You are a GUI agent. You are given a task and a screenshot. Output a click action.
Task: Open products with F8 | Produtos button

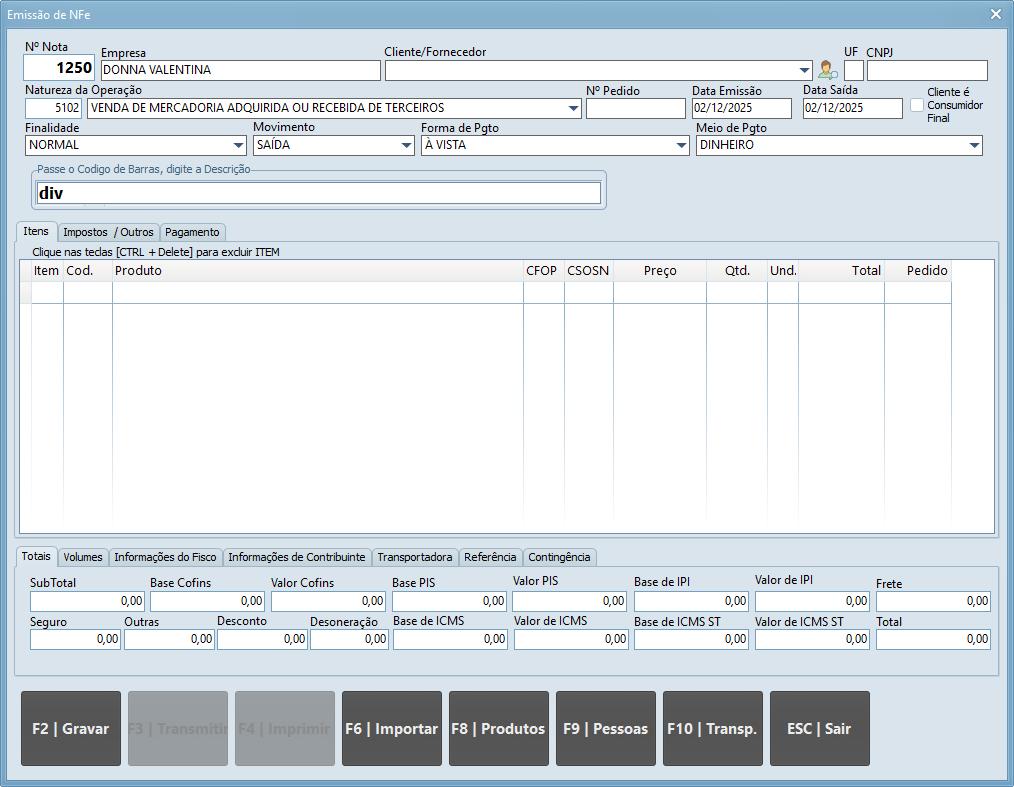click(498, 729)
